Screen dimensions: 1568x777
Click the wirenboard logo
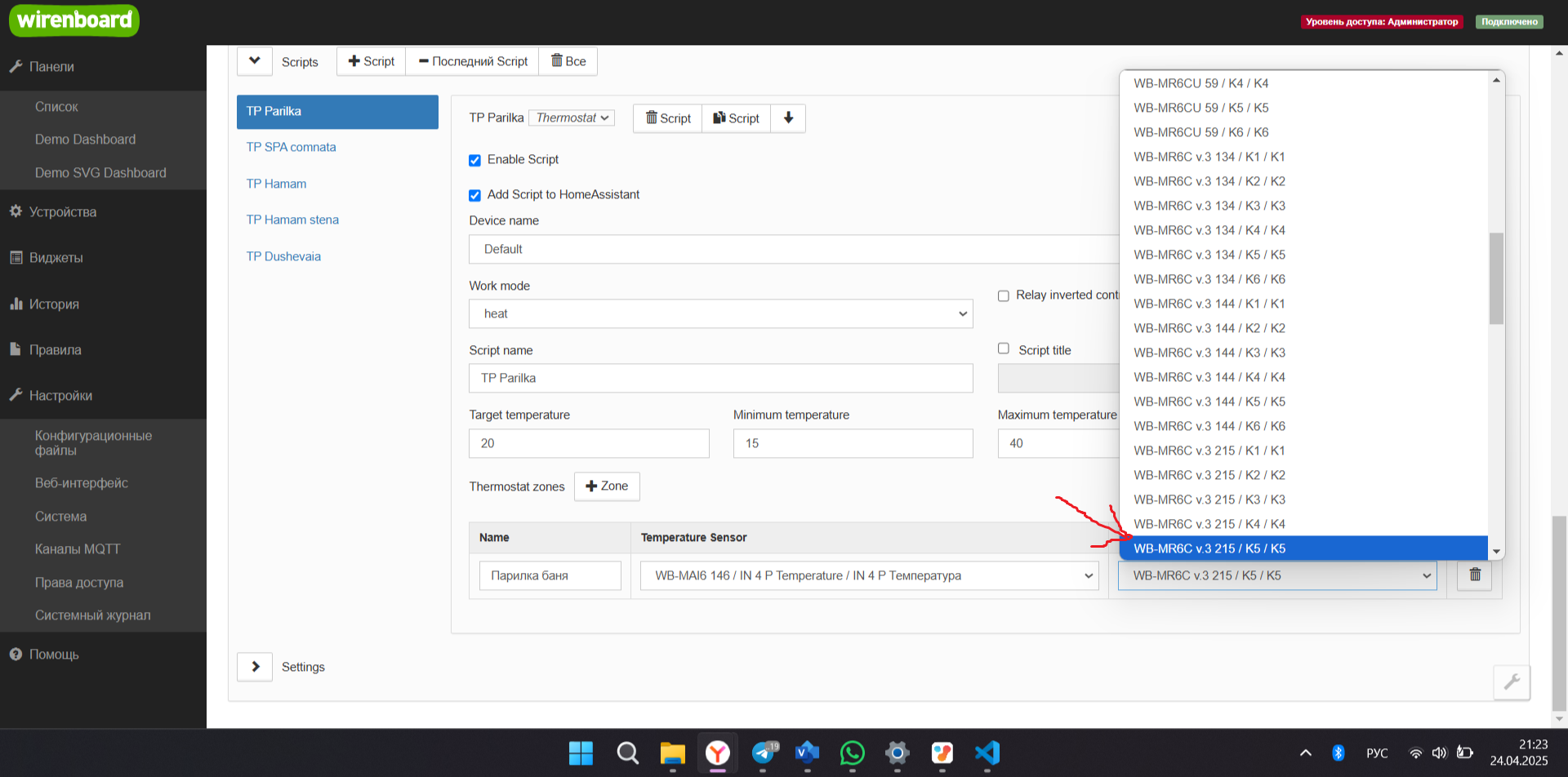pos(74,20)
